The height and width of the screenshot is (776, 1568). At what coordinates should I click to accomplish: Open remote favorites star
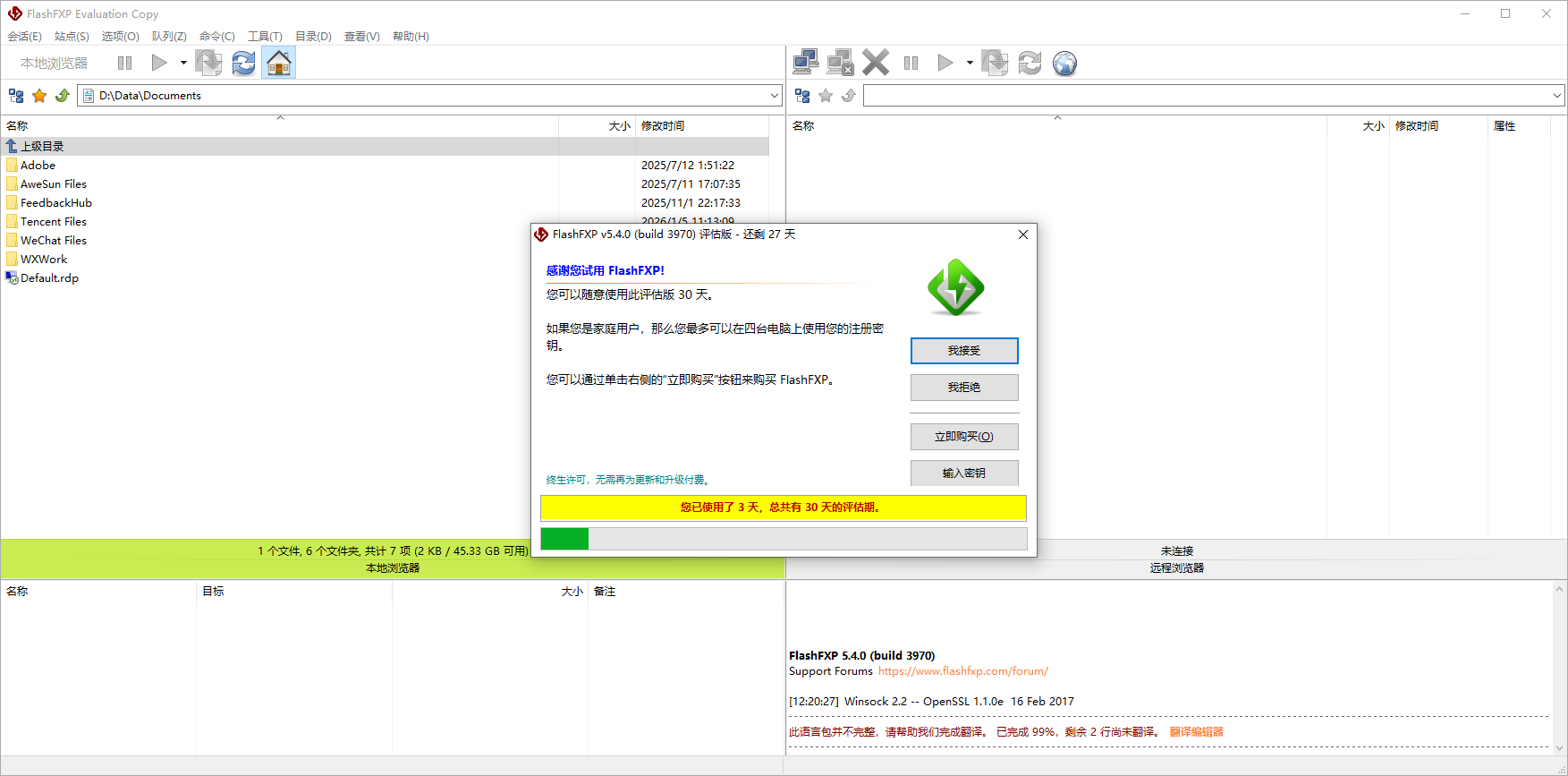click(826, 95)
